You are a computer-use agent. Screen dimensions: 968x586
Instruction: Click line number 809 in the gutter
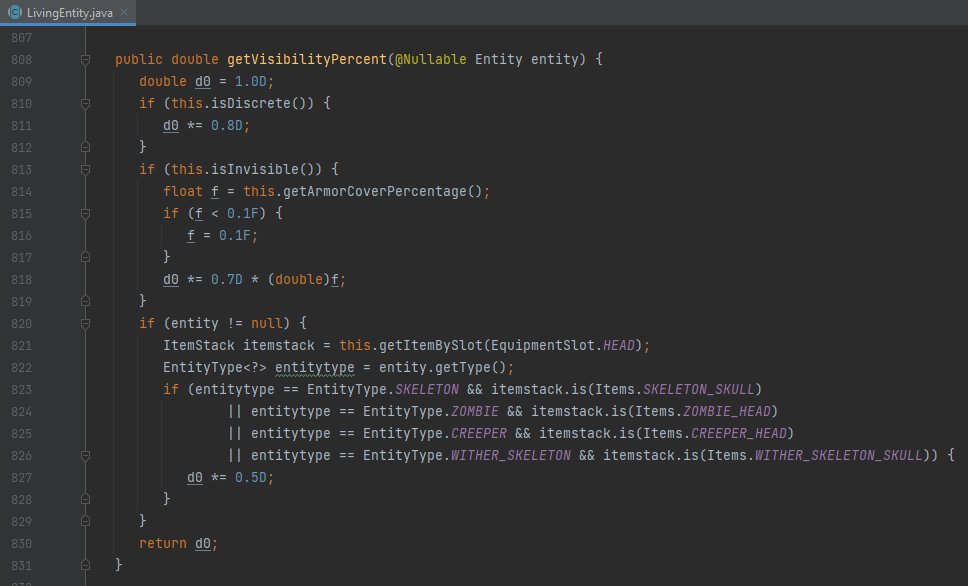pos(21,82)
